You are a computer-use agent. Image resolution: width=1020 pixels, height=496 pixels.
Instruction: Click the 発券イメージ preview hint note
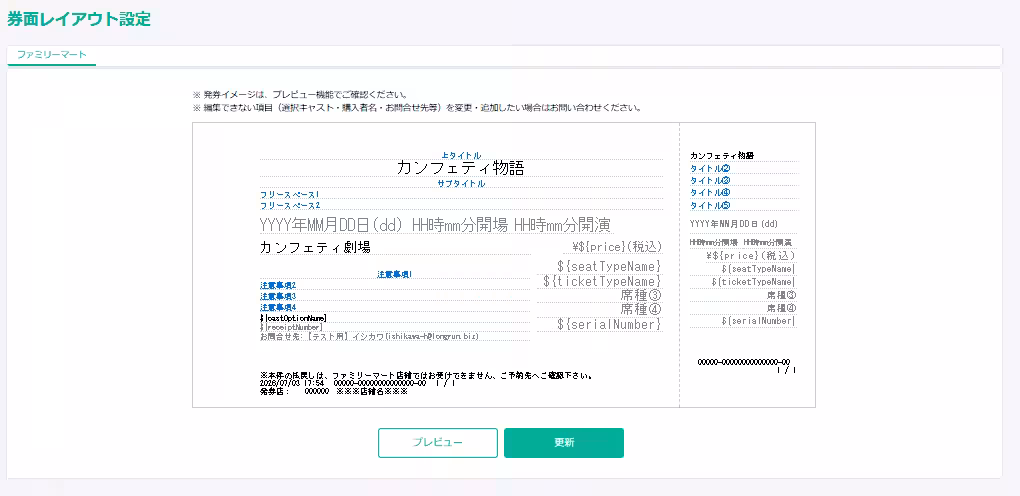301,96
